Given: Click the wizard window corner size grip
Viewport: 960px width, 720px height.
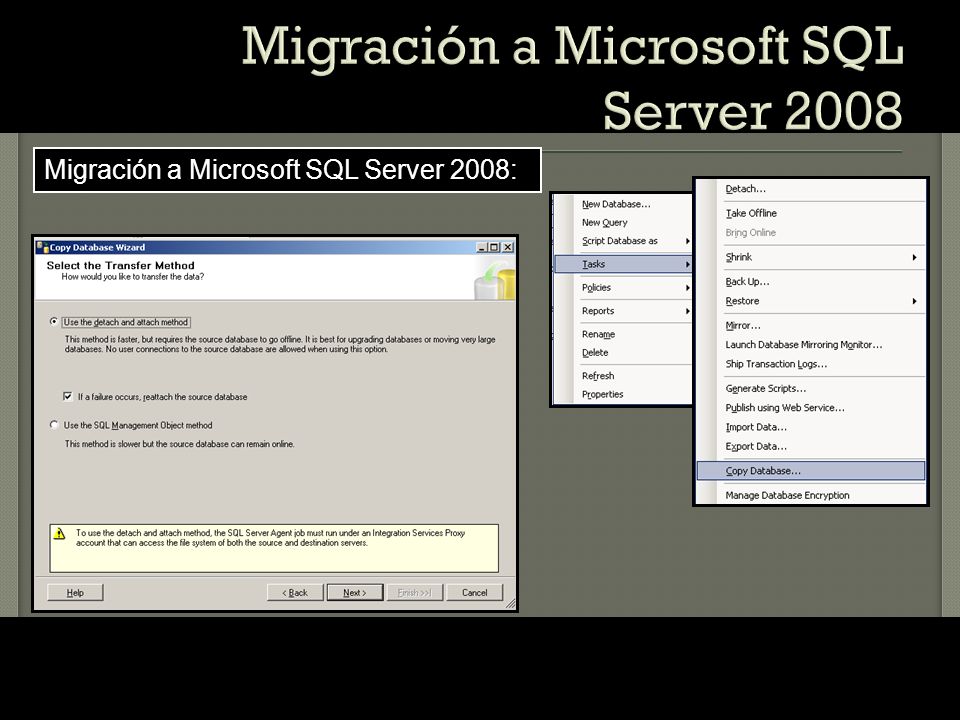Looking at the screenshot, I should 511,604.
